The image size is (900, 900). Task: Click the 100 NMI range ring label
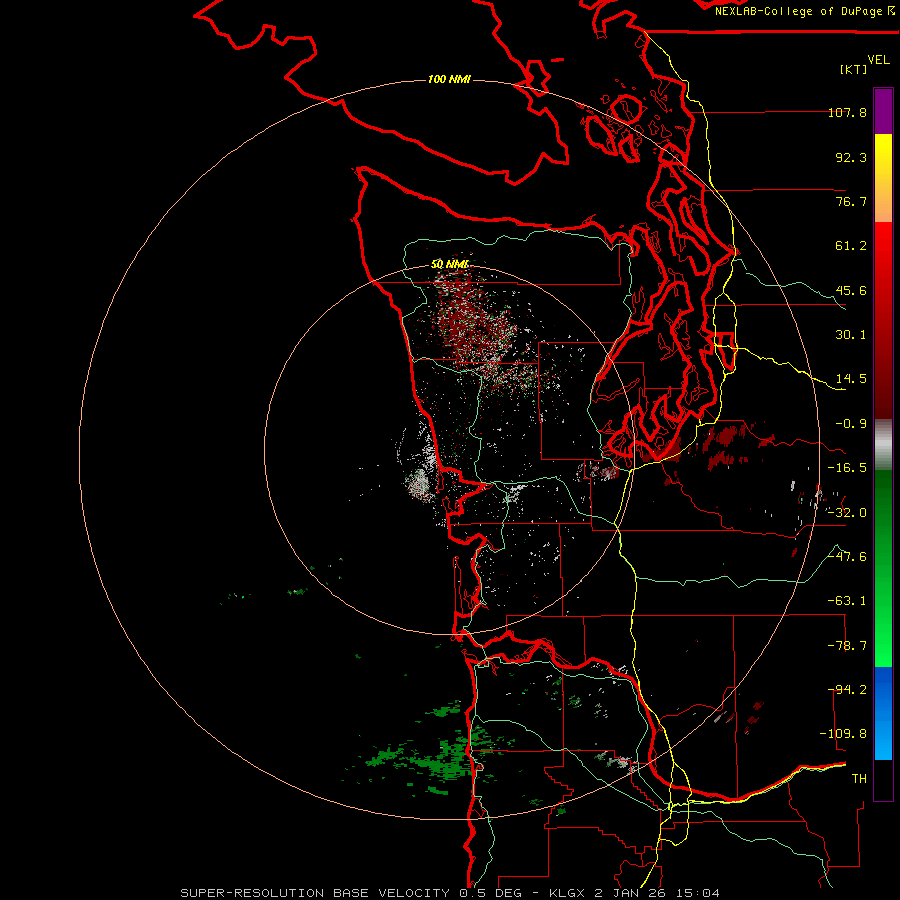coord(449,79)
